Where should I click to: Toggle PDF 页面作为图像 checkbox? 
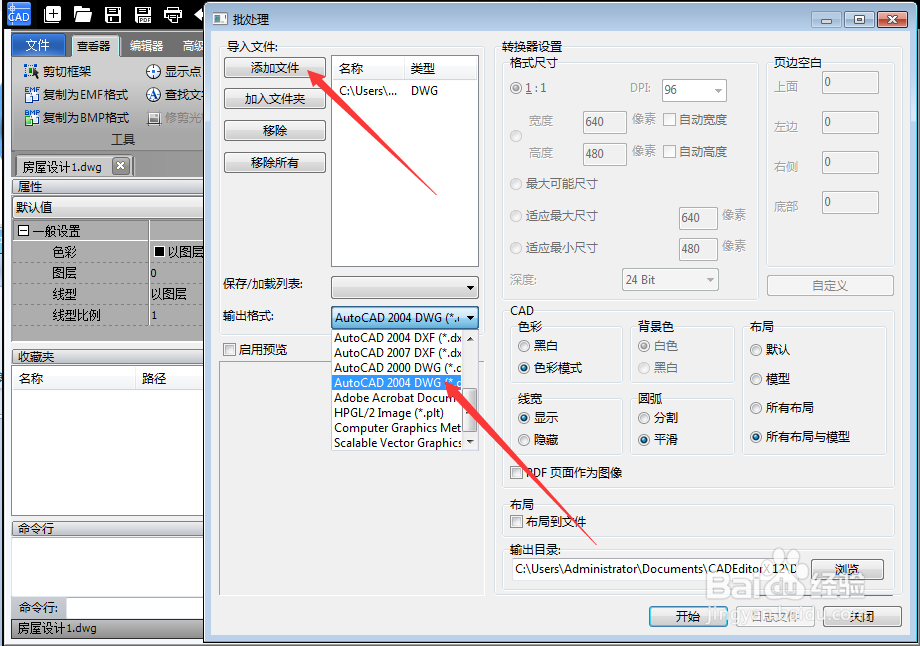516,473
